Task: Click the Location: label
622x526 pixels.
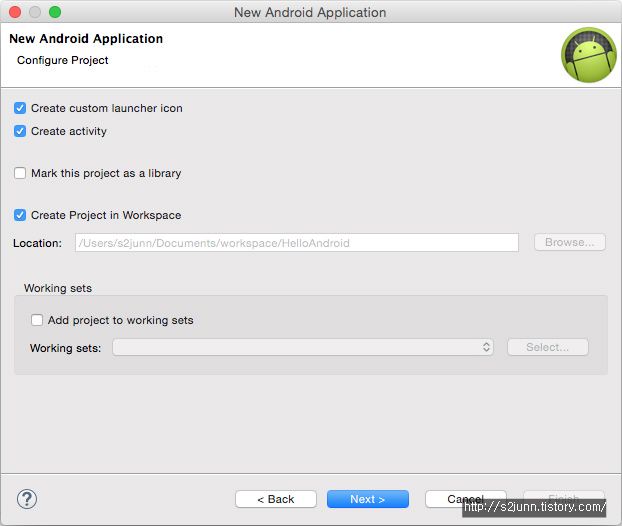Action: click(x=37, y=243)
